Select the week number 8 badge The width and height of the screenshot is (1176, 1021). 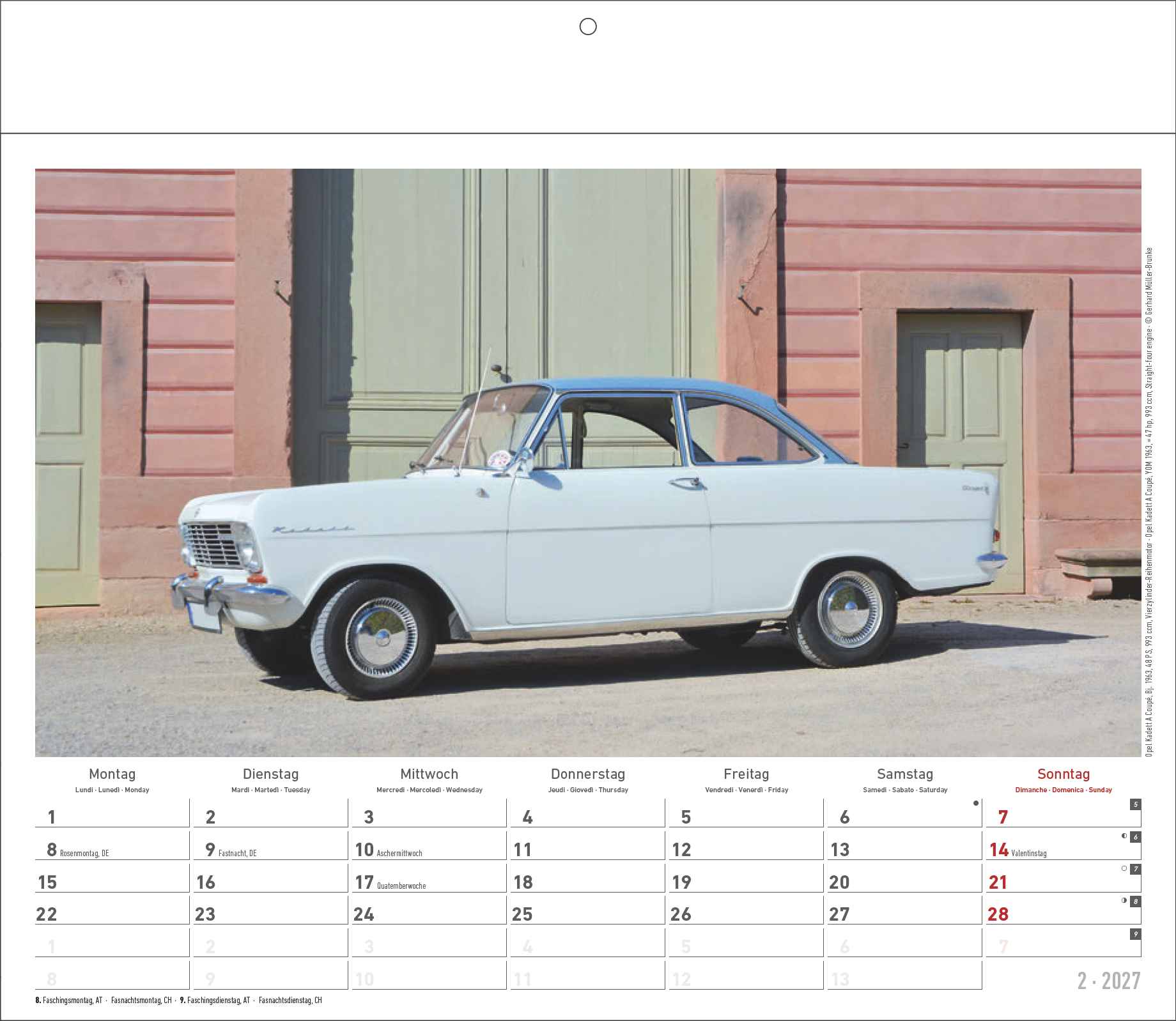click(x=1136, y=902)
